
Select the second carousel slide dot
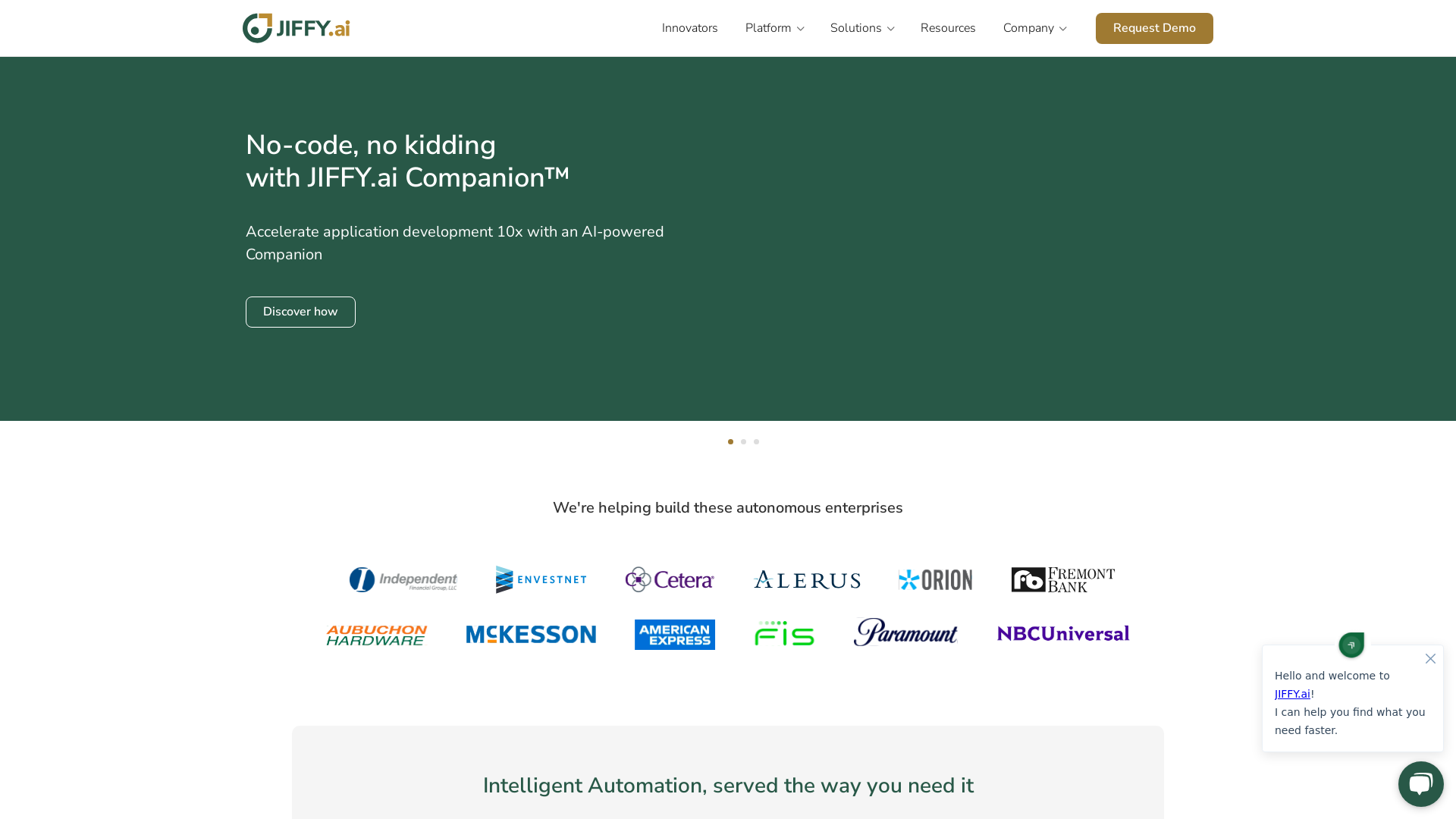pos(743,441)
